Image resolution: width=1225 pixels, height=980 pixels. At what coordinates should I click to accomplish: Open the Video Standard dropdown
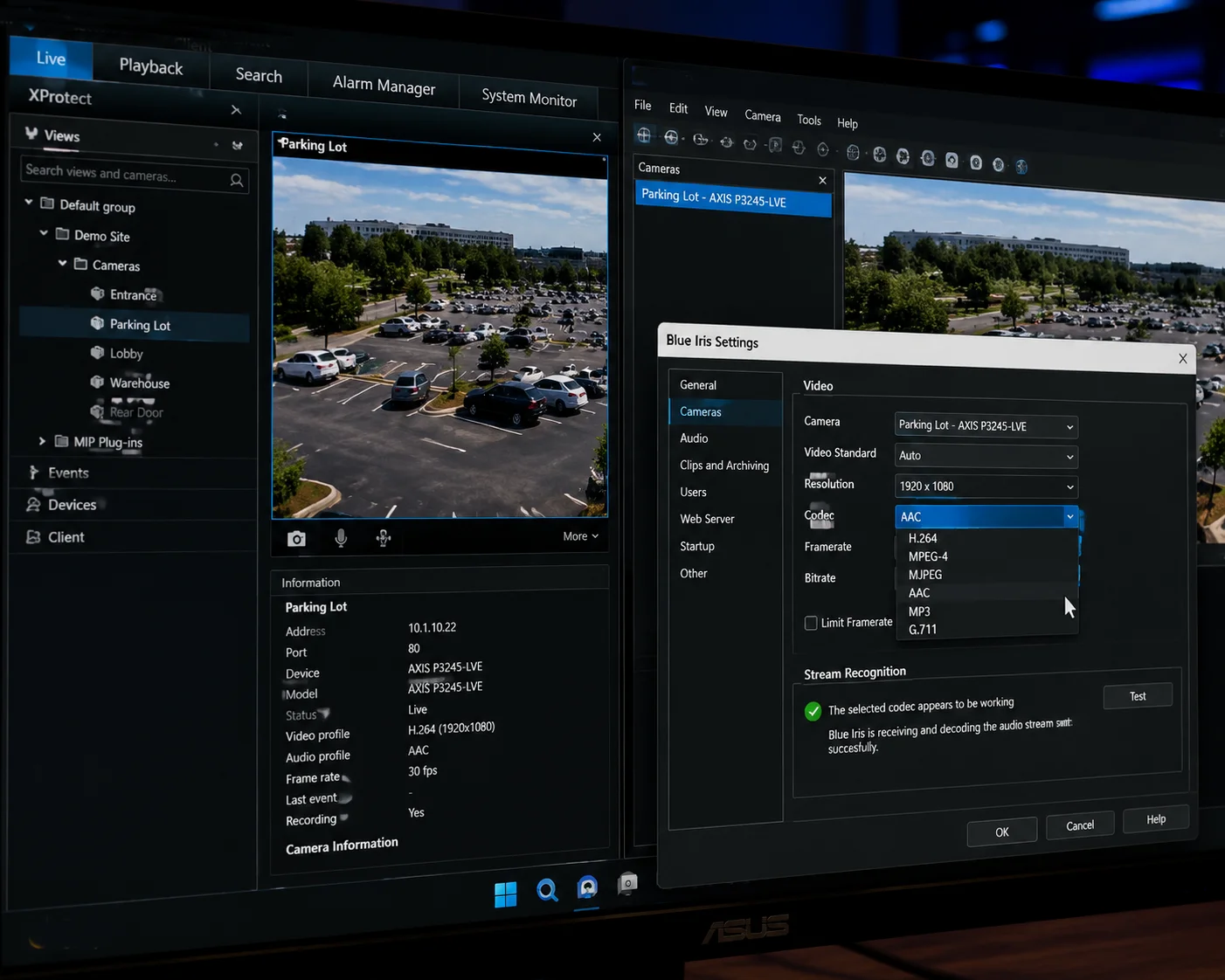point(986,456)
